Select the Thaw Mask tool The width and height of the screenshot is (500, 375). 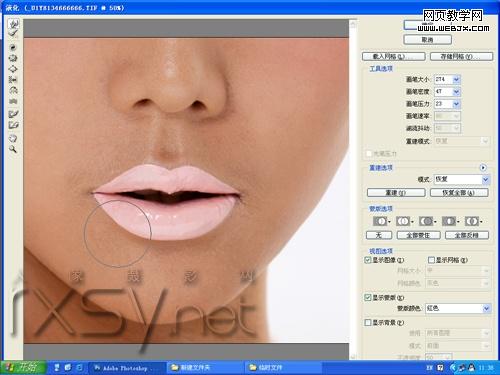[13, 125]
